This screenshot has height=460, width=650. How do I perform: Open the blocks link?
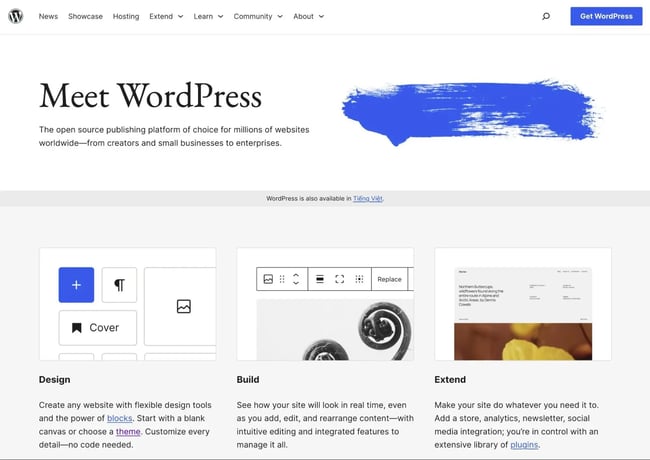[x=119, y=418]
